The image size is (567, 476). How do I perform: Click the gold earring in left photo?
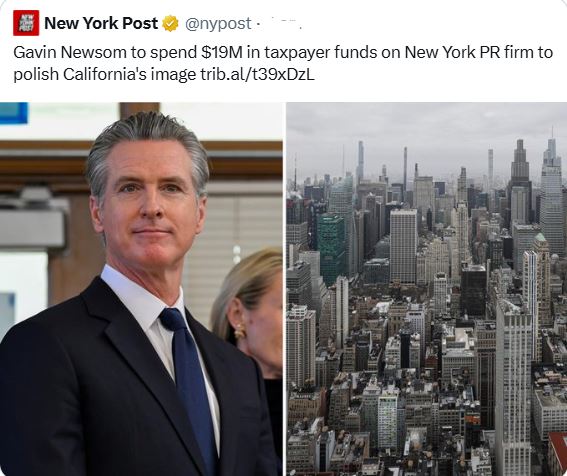[239, 331]
